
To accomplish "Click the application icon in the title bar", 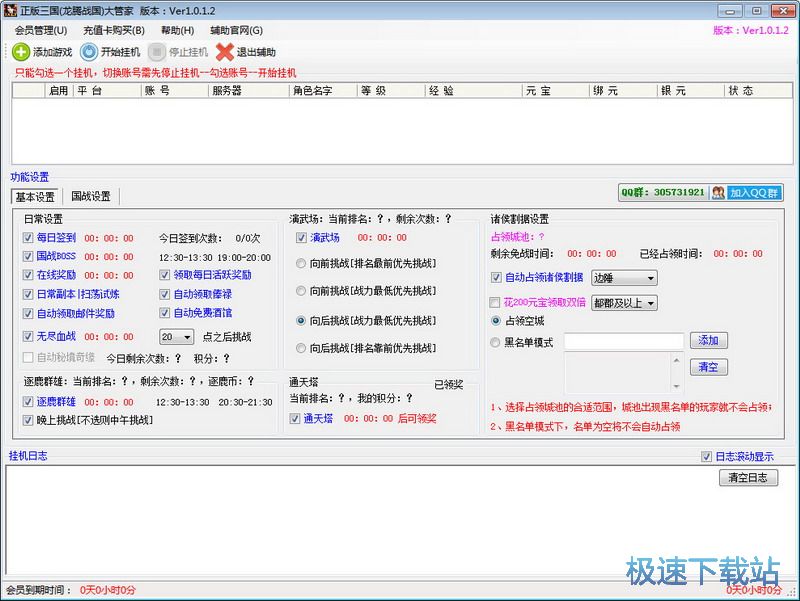I will [11, 10].
